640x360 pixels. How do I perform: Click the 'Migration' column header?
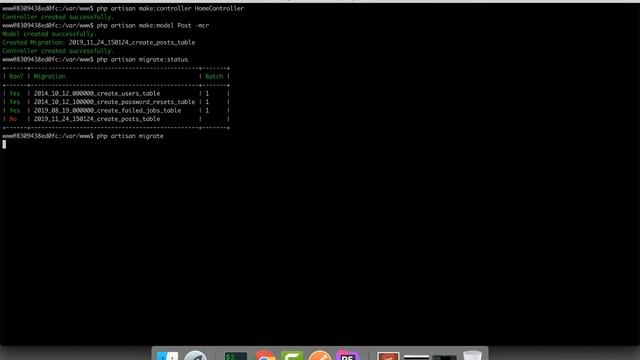pos(49,76)
